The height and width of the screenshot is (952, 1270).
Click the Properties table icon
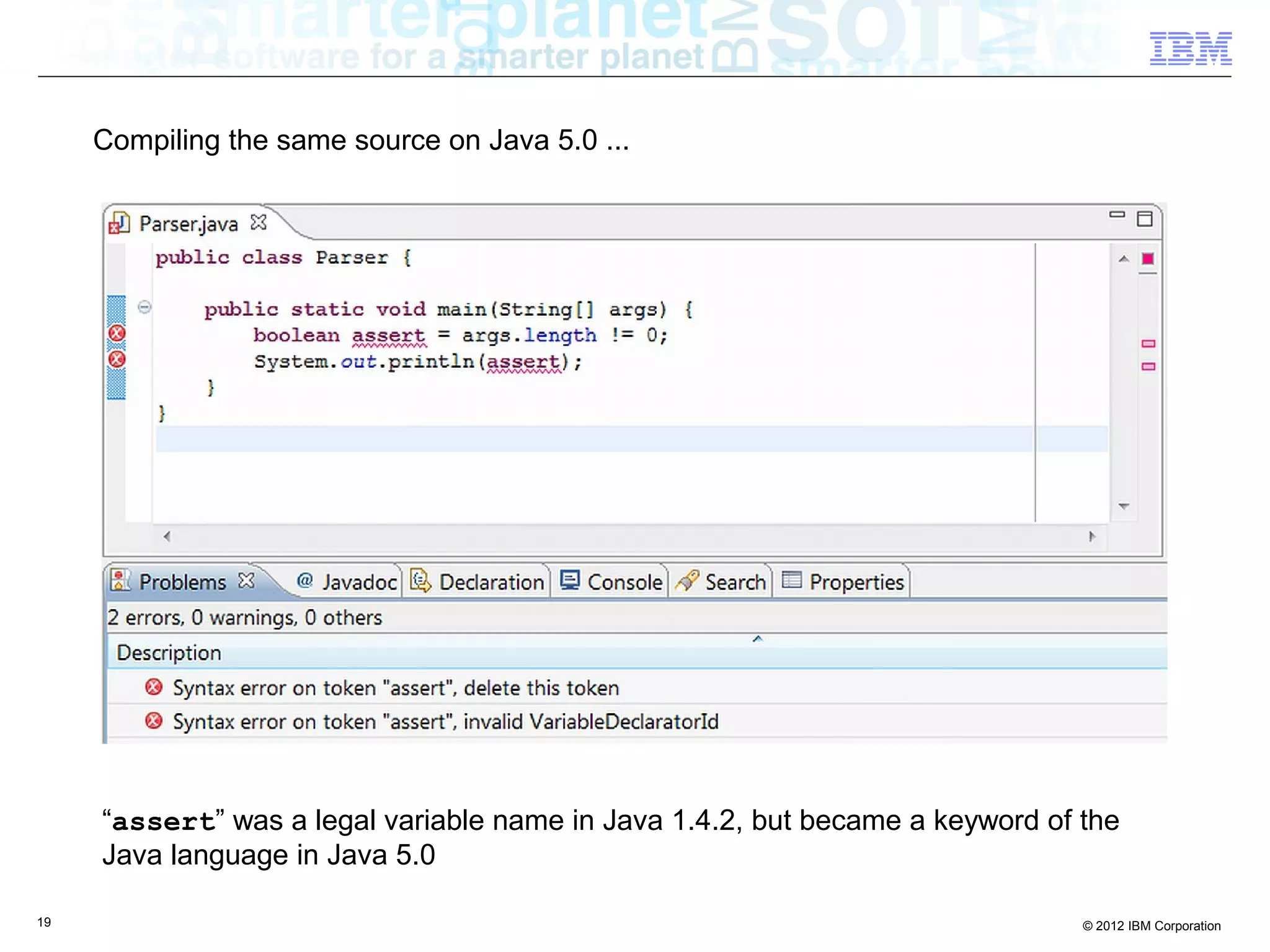(792, 579)
